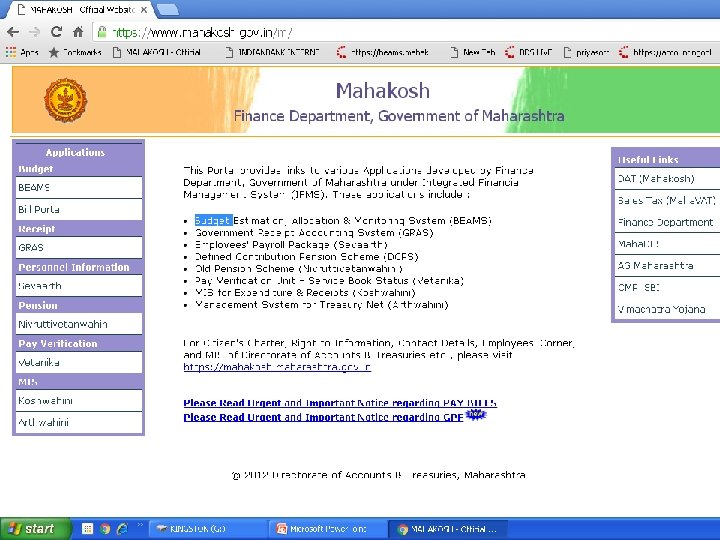Open Koshwahini under MIS
Screen dimensions: 720x540
pos(79,400)
